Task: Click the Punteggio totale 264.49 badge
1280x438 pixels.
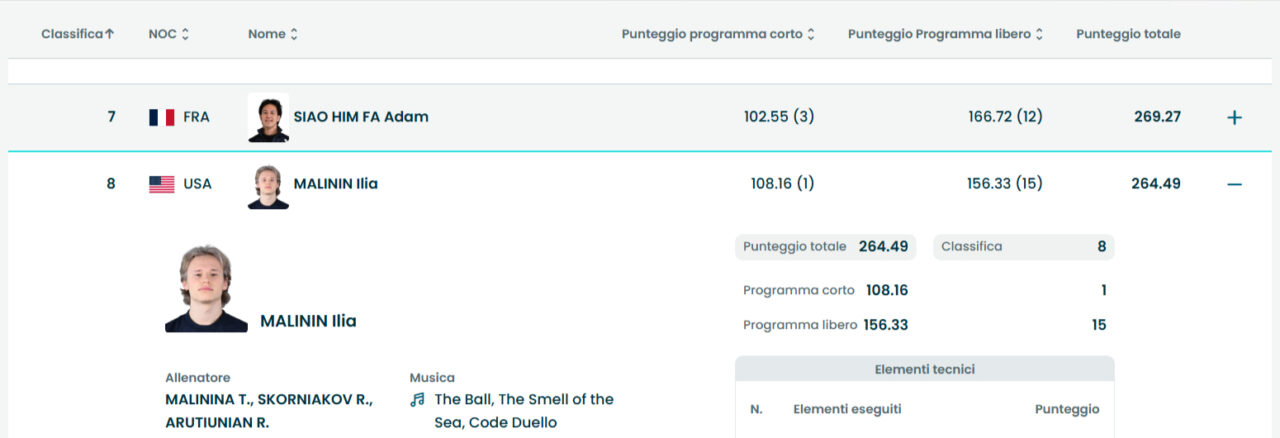Action: tap(825, 247)
